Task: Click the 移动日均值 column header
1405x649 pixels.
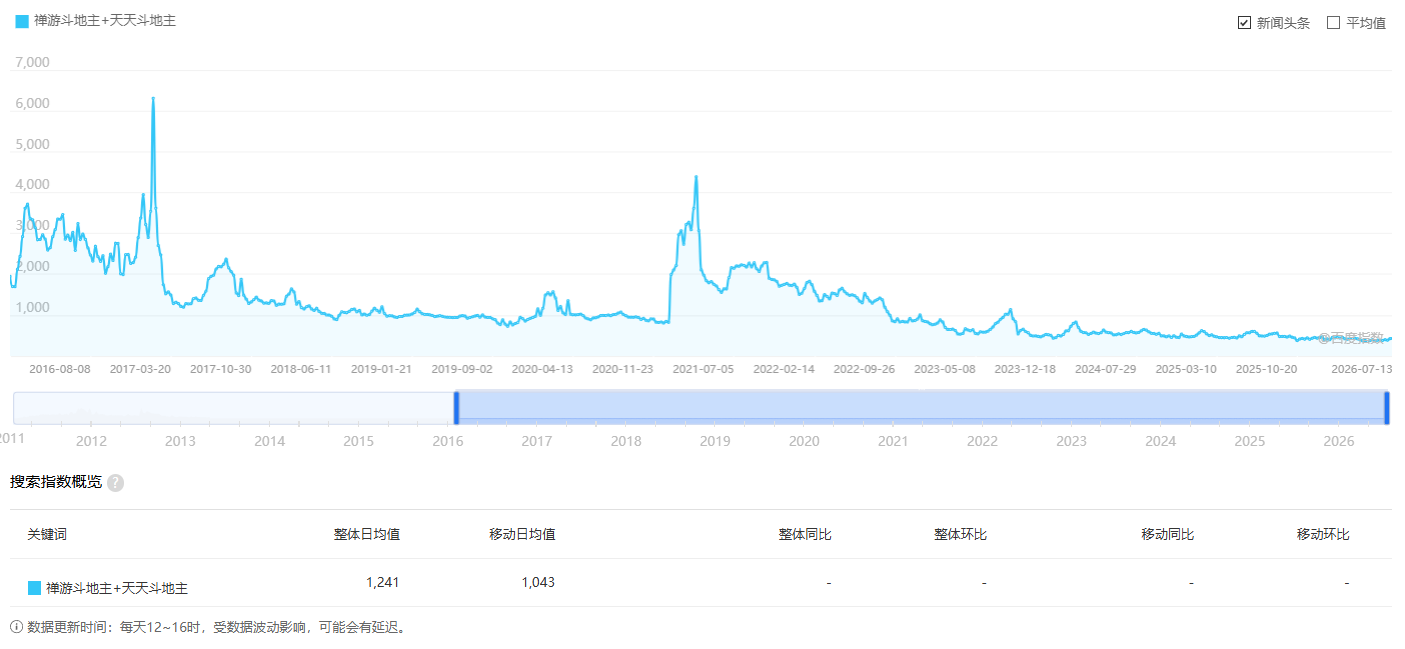Action: click(522, 534)
